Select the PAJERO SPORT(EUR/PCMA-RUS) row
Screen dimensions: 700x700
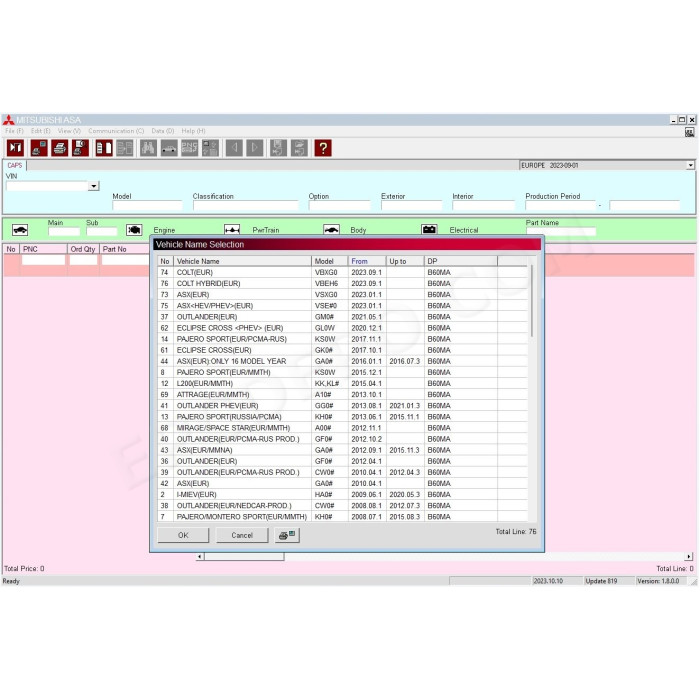pos(342,339)
